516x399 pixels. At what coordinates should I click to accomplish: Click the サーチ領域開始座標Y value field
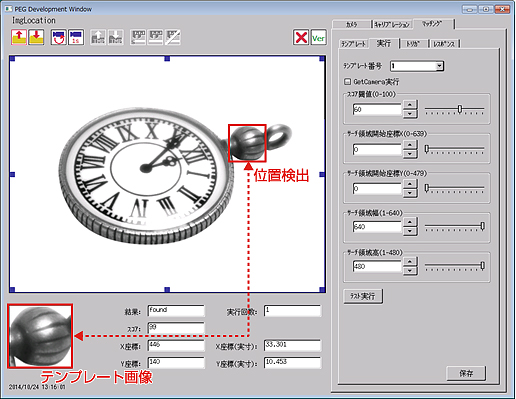(377, 188)
